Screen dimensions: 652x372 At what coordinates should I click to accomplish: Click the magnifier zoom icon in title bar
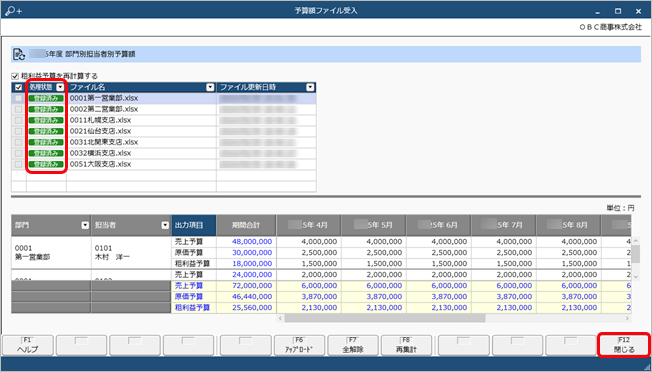(x=13, y=11)
